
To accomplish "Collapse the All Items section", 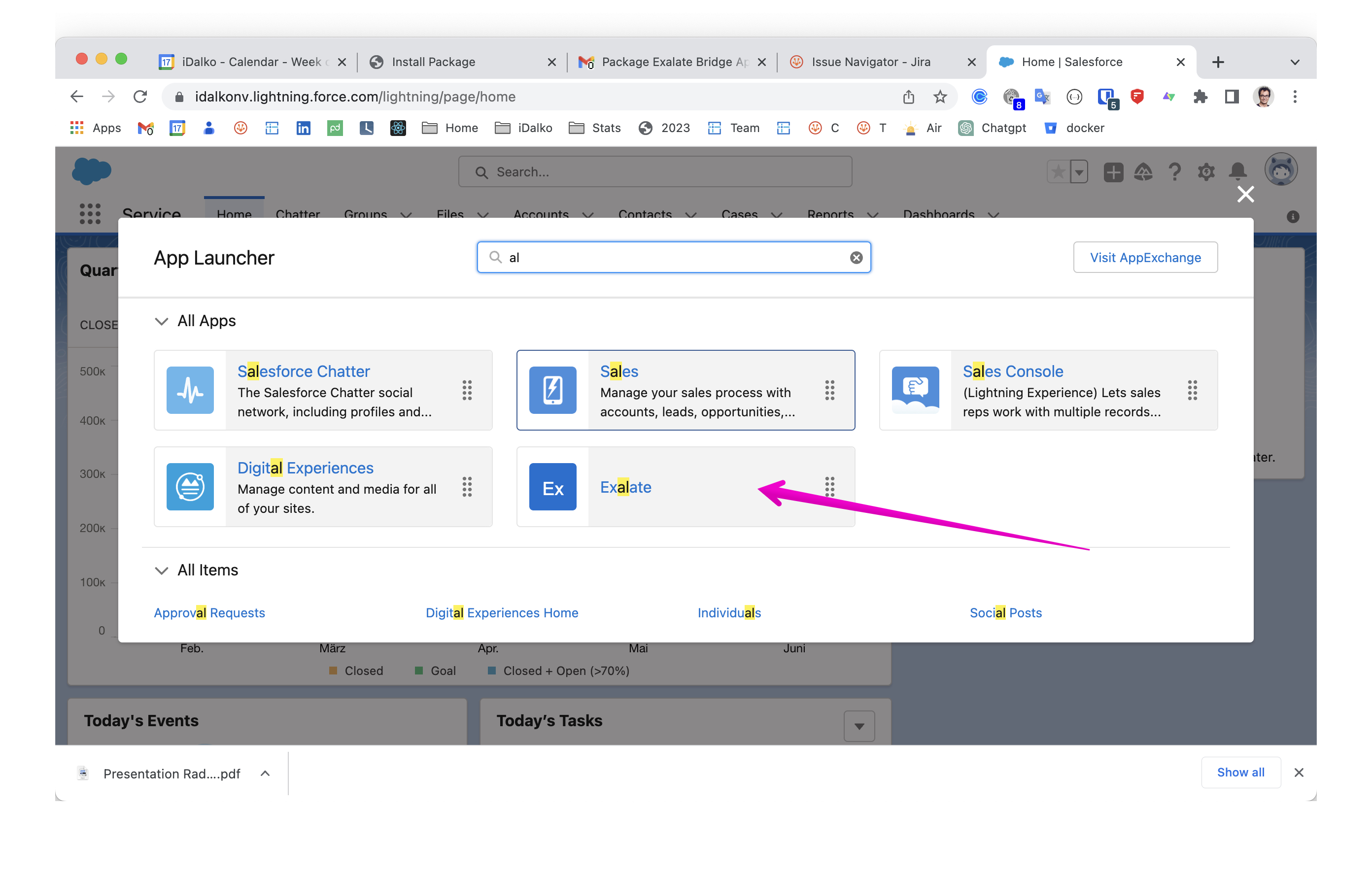I will click(x=161, y=571).
